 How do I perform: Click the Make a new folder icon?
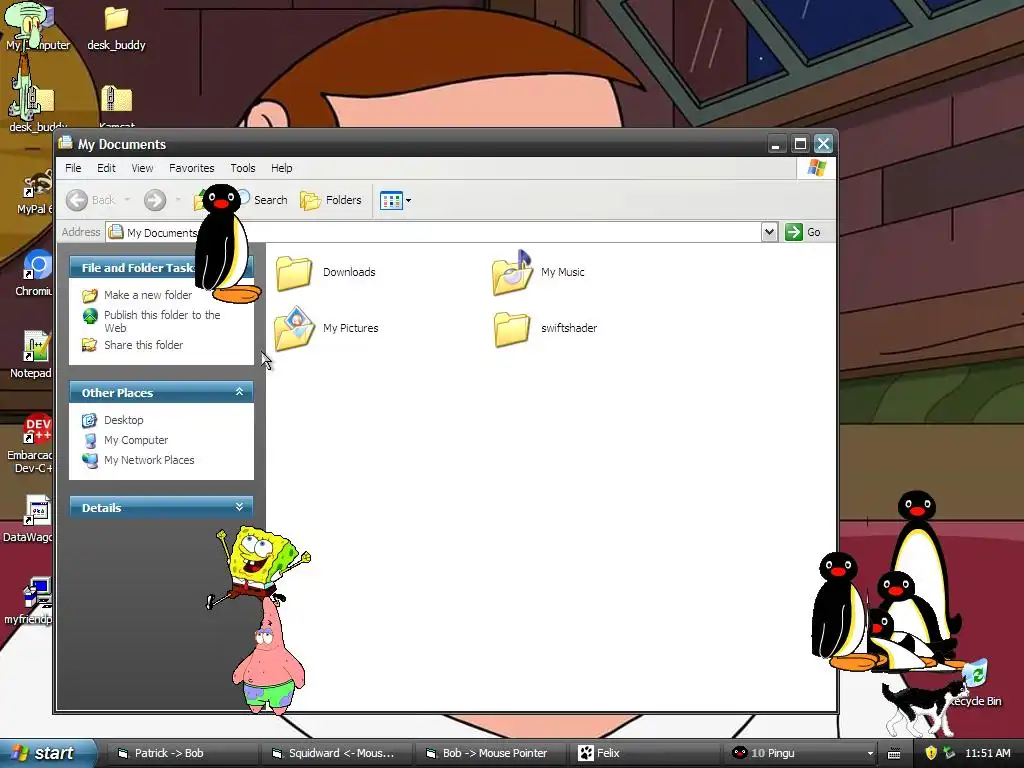coord(89,296)
